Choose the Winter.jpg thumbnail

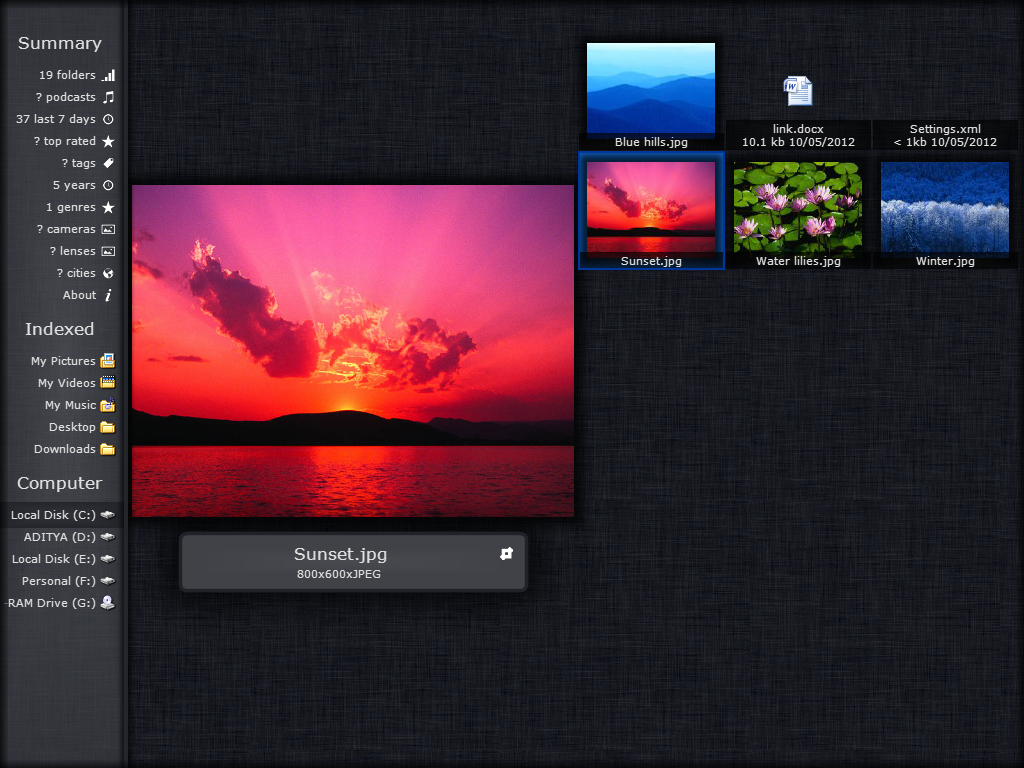(945, 207)
